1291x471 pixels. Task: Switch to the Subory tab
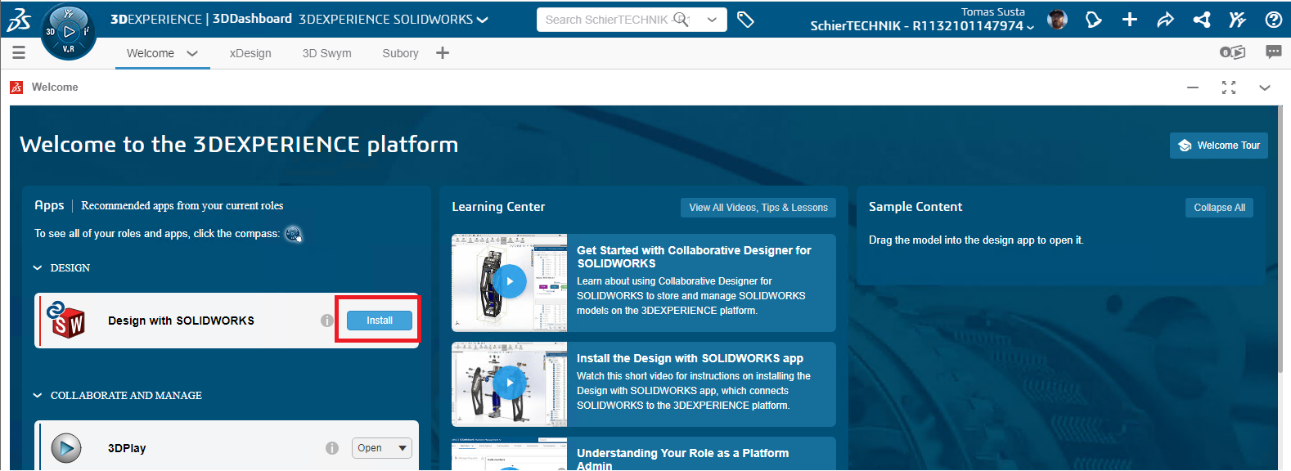pyautogui.click(x=400, y=53)
